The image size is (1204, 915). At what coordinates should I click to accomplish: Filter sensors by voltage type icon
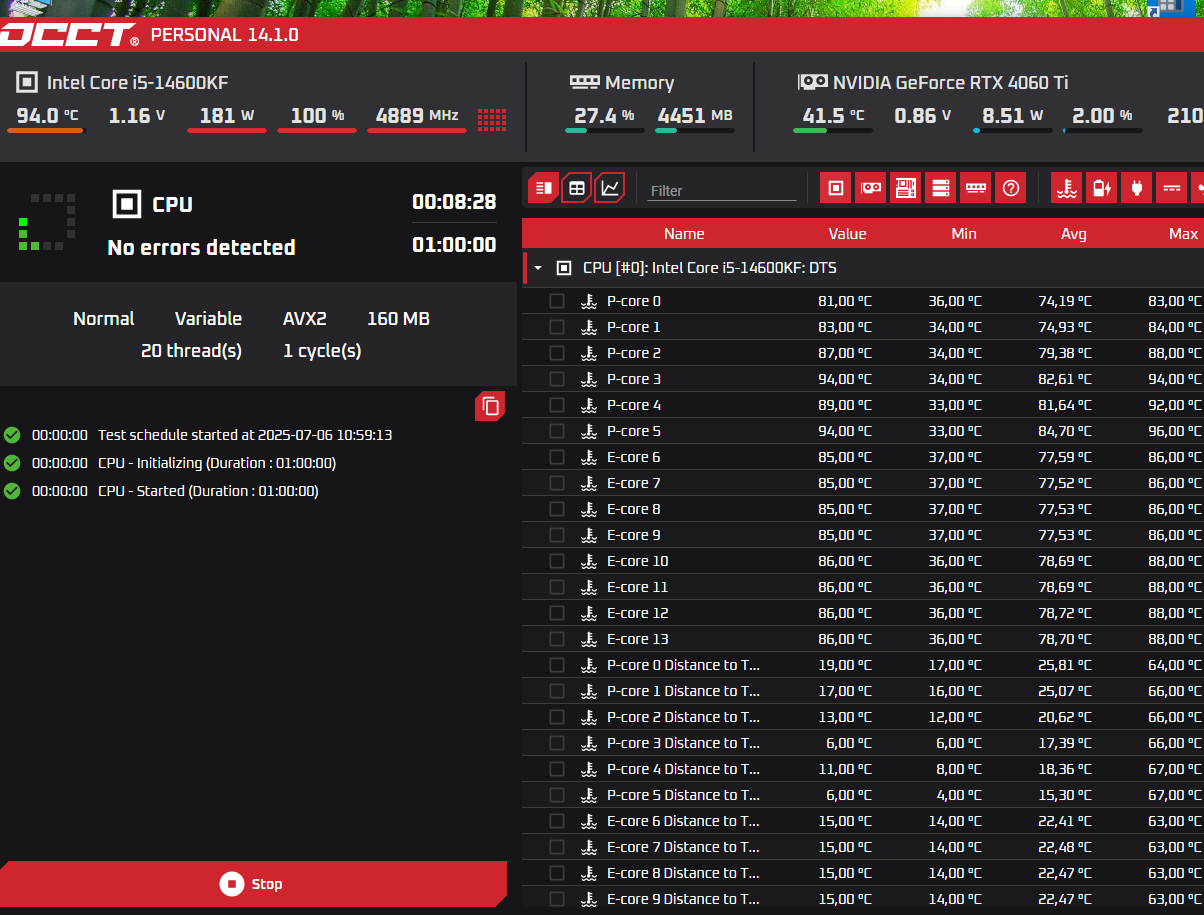click(1172, 187)
